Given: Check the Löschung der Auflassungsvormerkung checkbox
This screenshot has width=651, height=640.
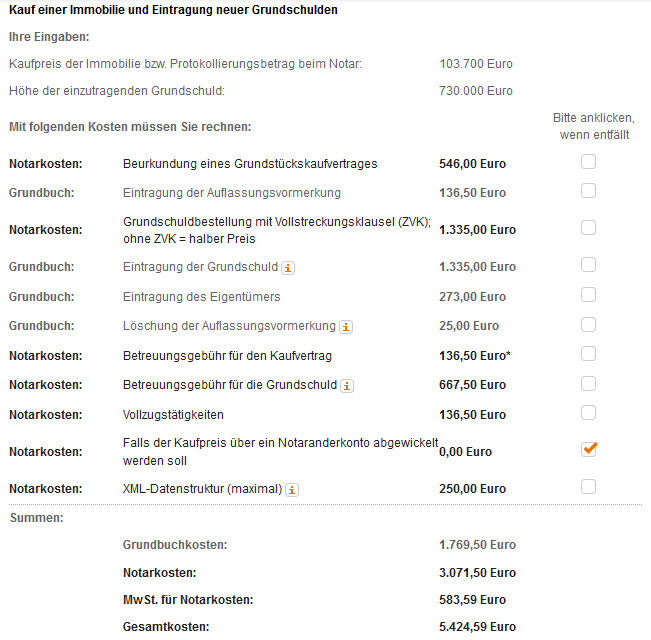Looking at the screenshot, I should click(589, 324).
